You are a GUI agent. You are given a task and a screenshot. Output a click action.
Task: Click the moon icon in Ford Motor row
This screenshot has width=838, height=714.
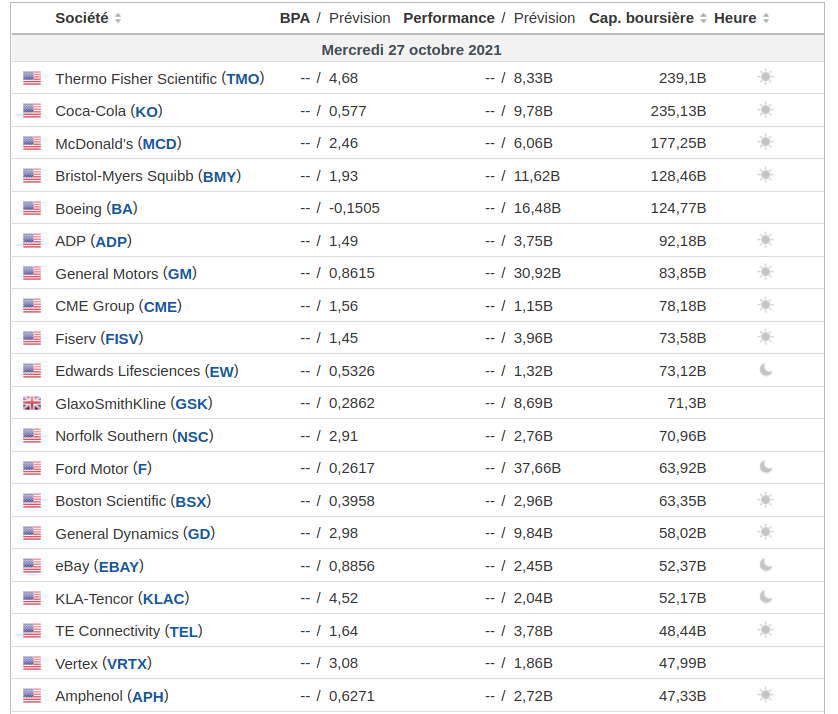coord(766,467)
